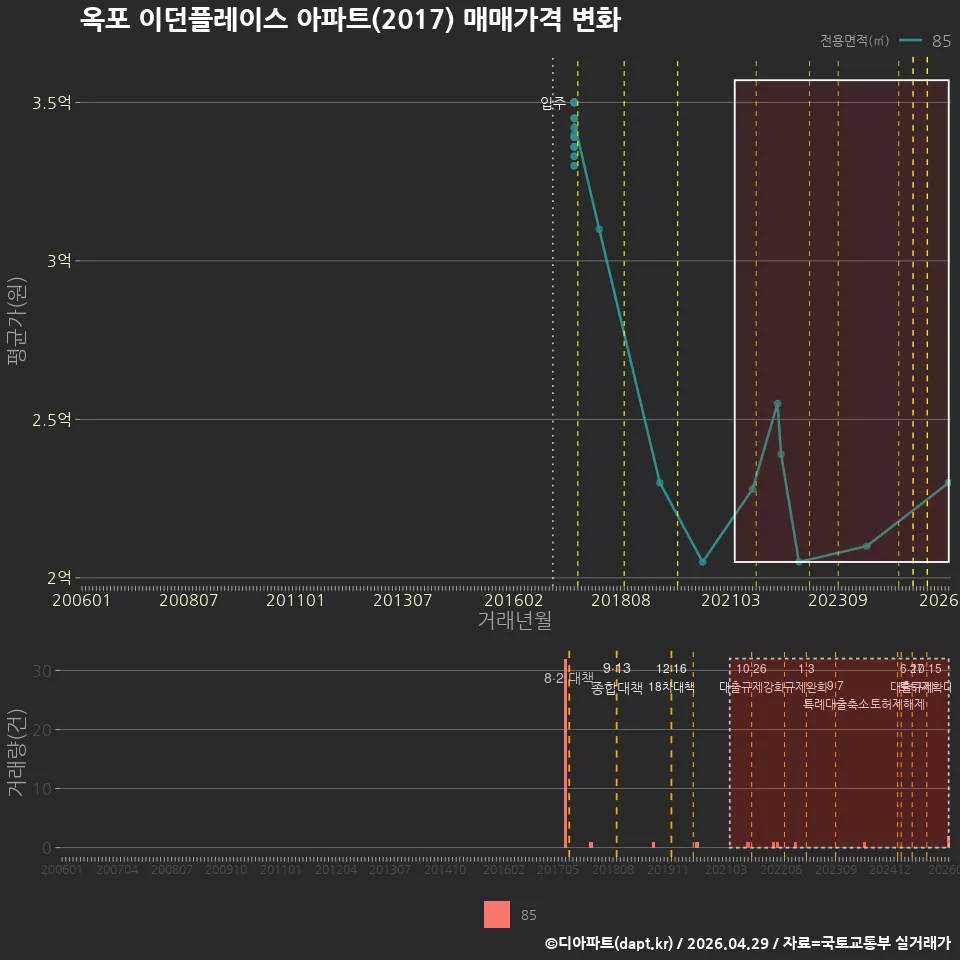Click the 거래년월 x-axis title
The width and height of the screenshot is (960, 960).
point(515,620)
